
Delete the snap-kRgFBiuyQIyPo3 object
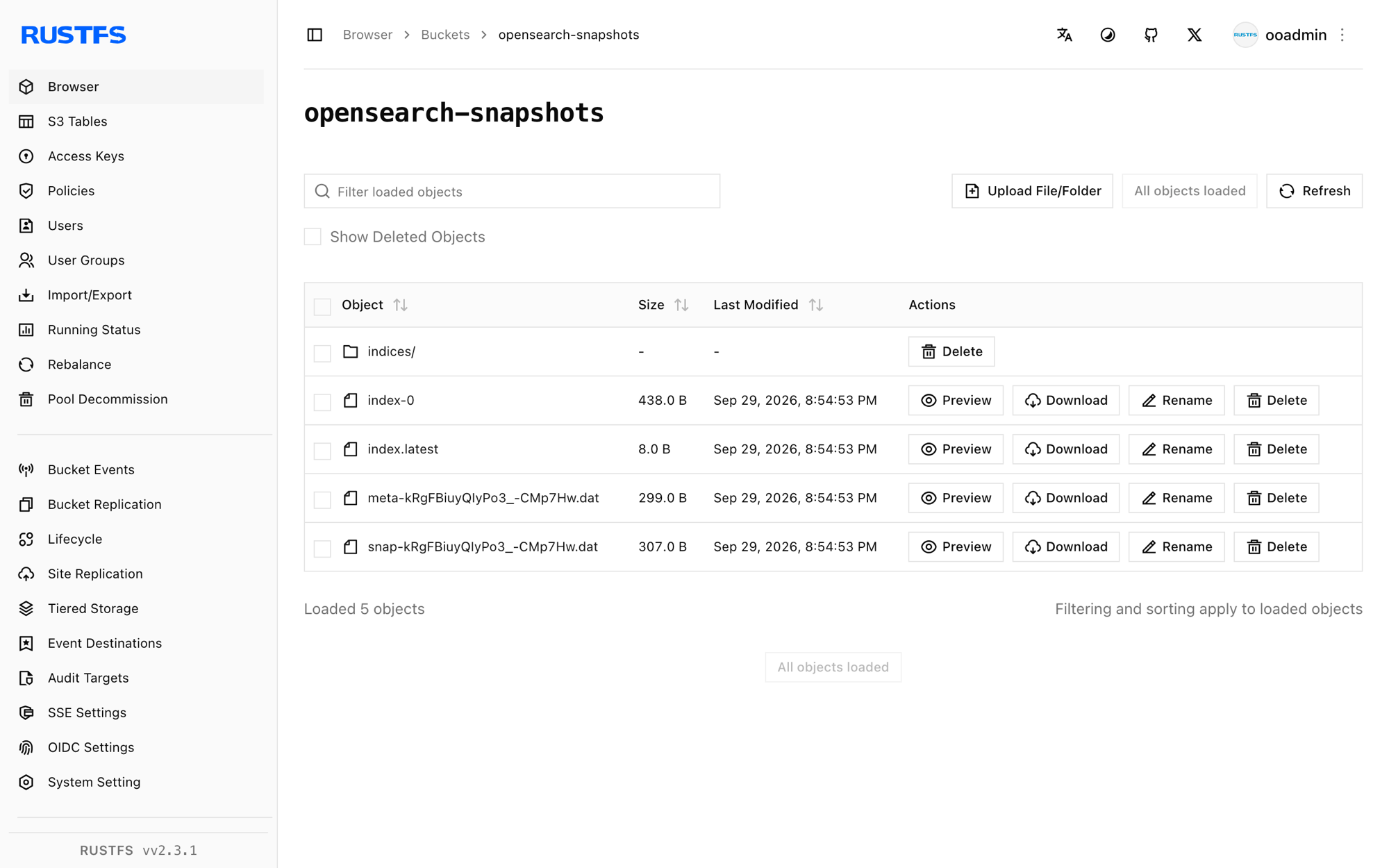tap(1276, 546)
